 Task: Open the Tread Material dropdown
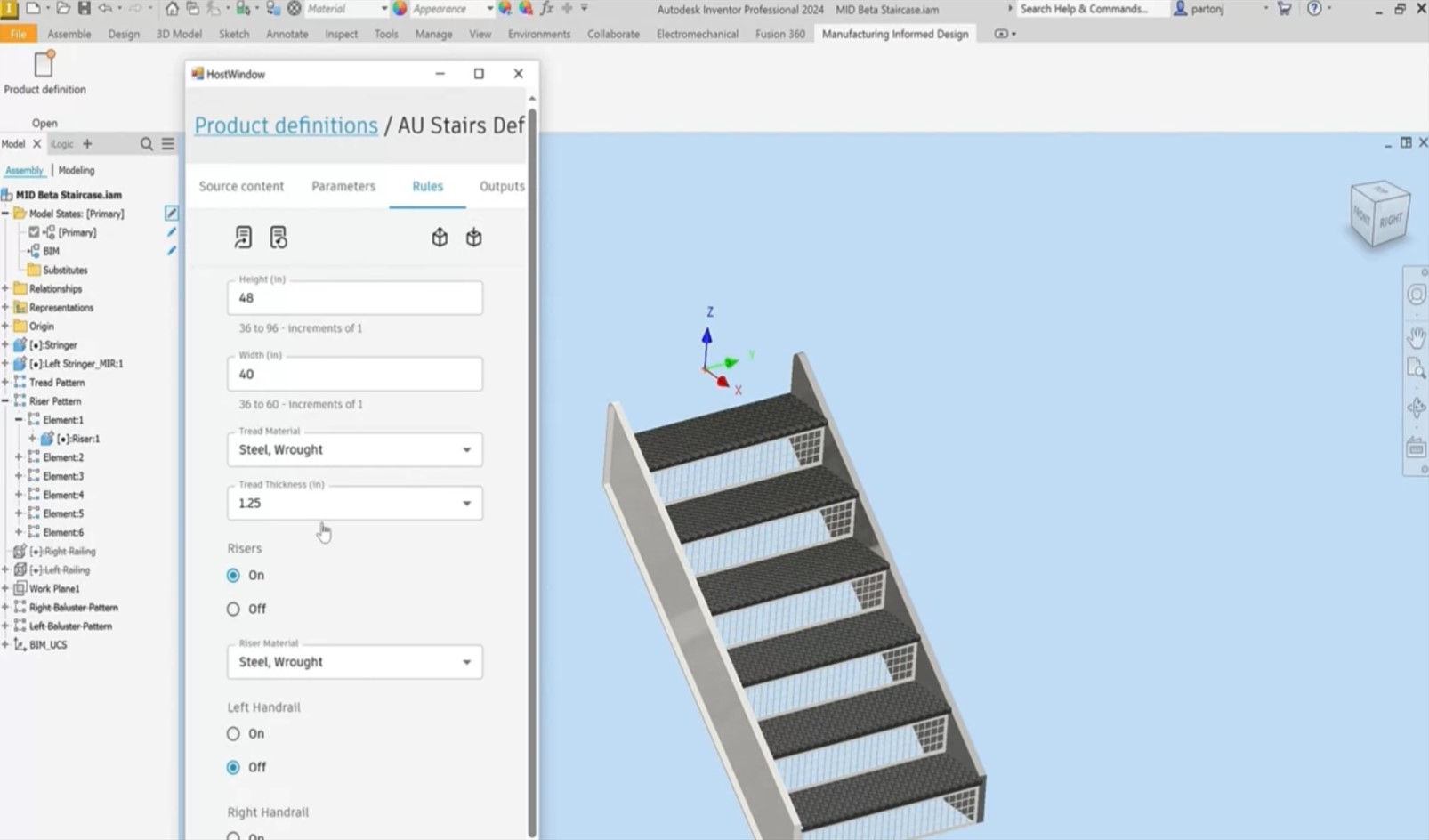pos(355,449)
